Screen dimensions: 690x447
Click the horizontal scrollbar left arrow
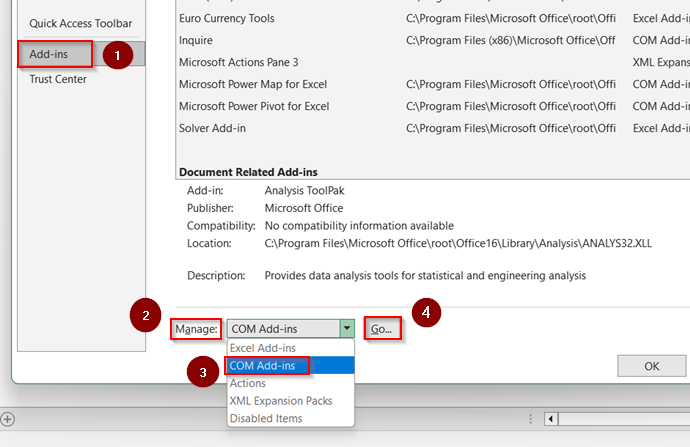pyautogui.click(x=551, y=419)
